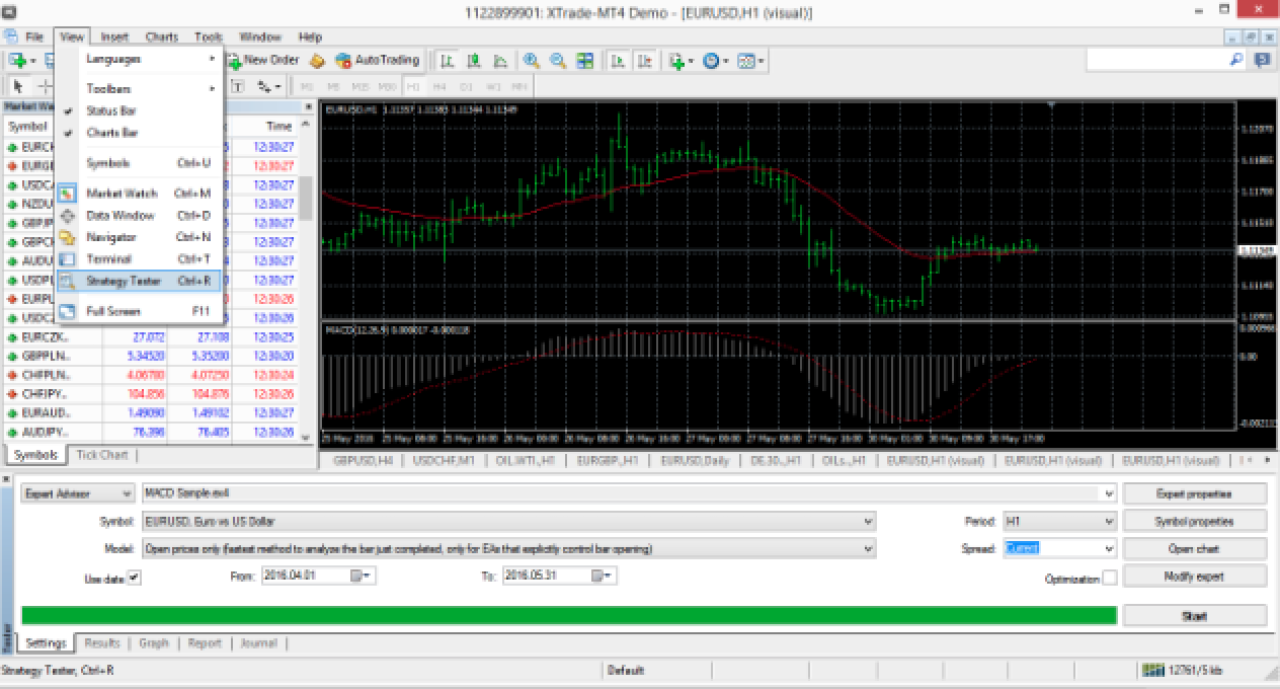
Task: Select the H4 timeframe button
Action: click(440, 86)
